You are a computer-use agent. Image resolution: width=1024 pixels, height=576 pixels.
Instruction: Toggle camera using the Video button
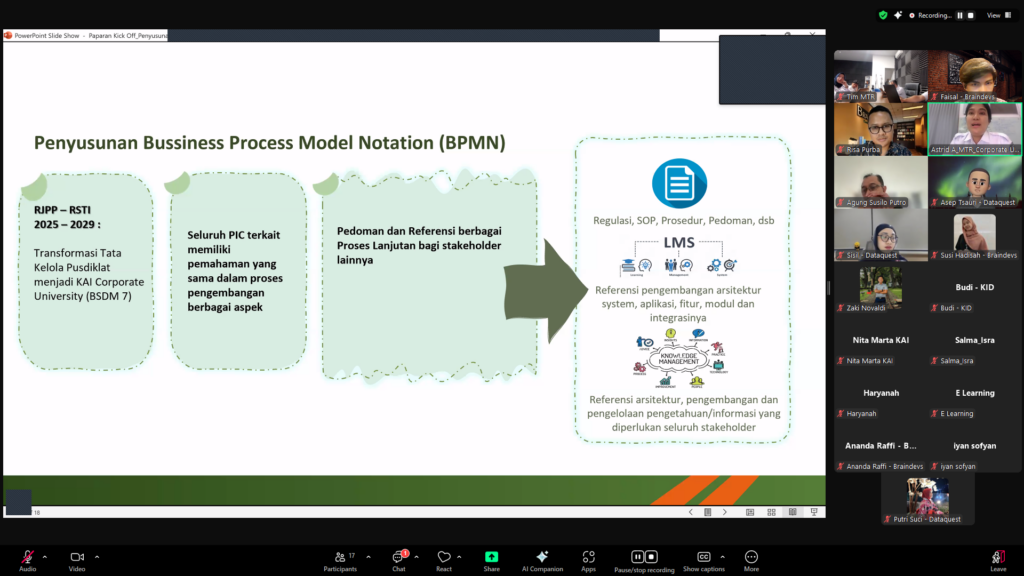tap(77, 557)
